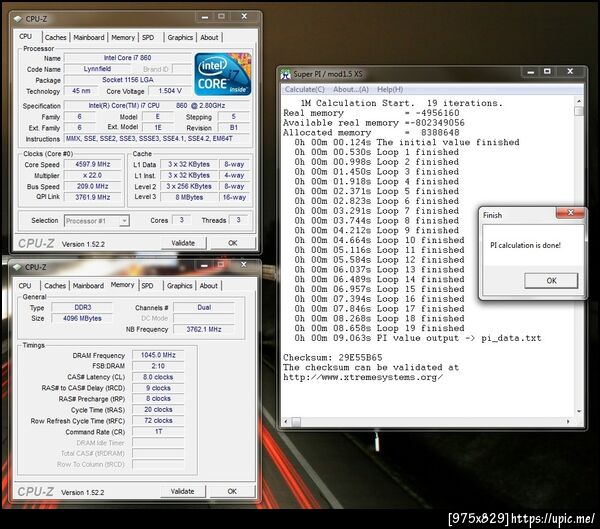This screenshot has width=600, height=529.
Task: Open Mainboard tab in lower CPU-Z window
Action: 88,286
